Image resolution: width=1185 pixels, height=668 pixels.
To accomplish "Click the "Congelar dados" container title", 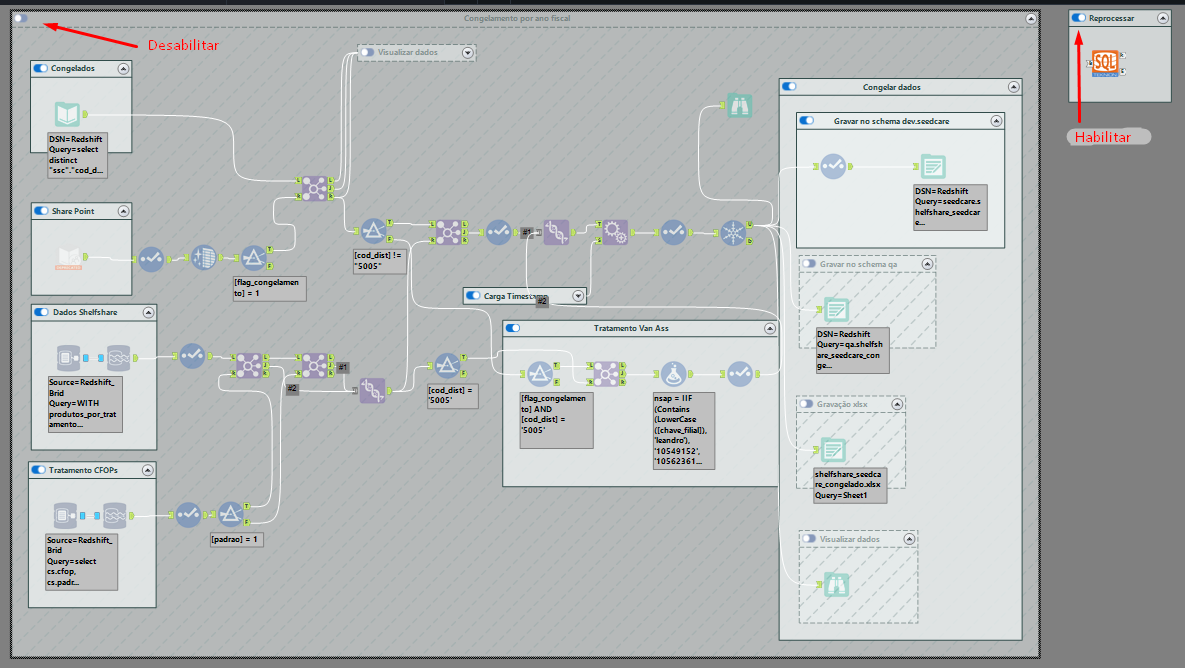I will click(x=892, y=87).
